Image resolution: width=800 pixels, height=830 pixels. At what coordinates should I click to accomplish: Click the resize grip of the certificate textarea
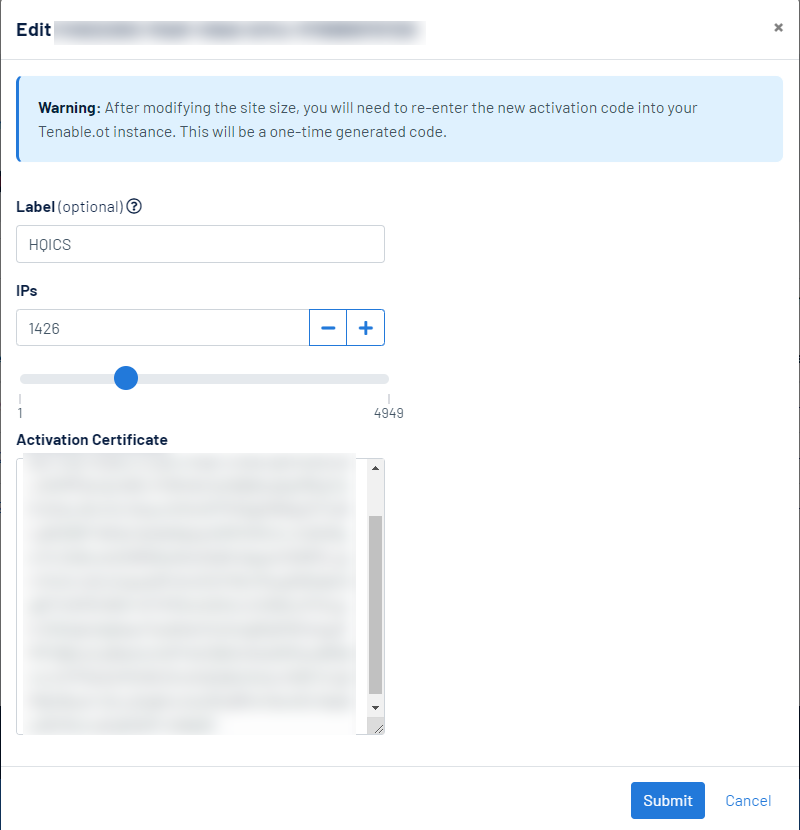click(377, 727)
